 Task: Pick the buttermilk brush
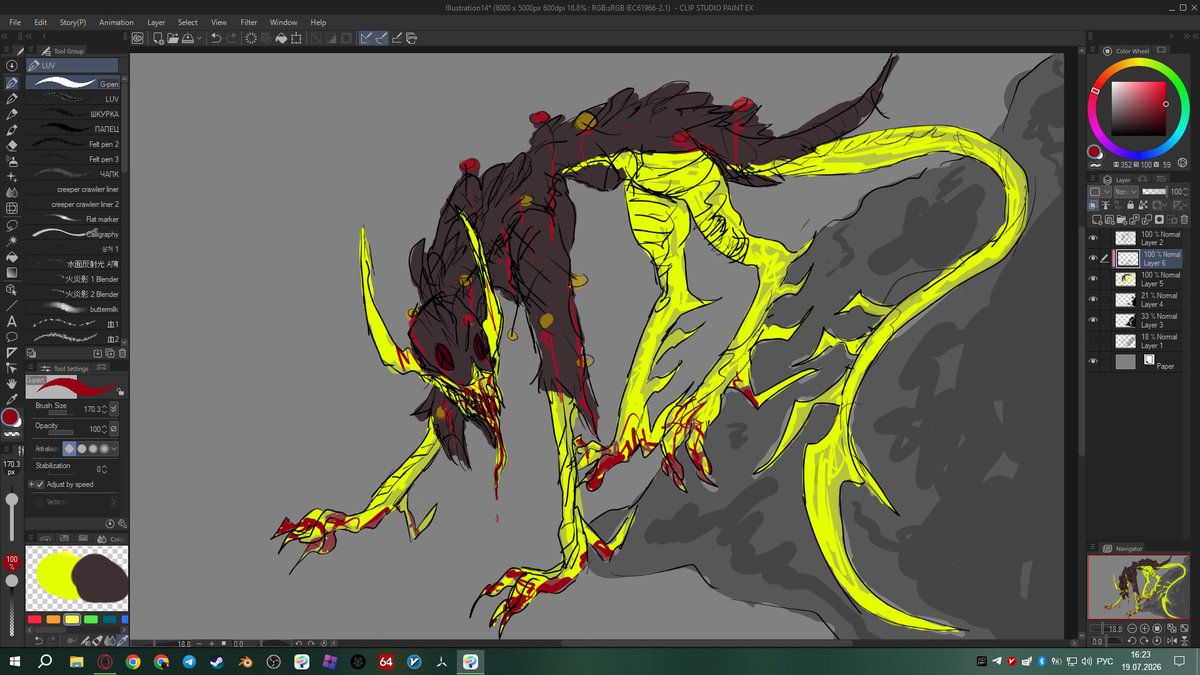tap(73, 309)
